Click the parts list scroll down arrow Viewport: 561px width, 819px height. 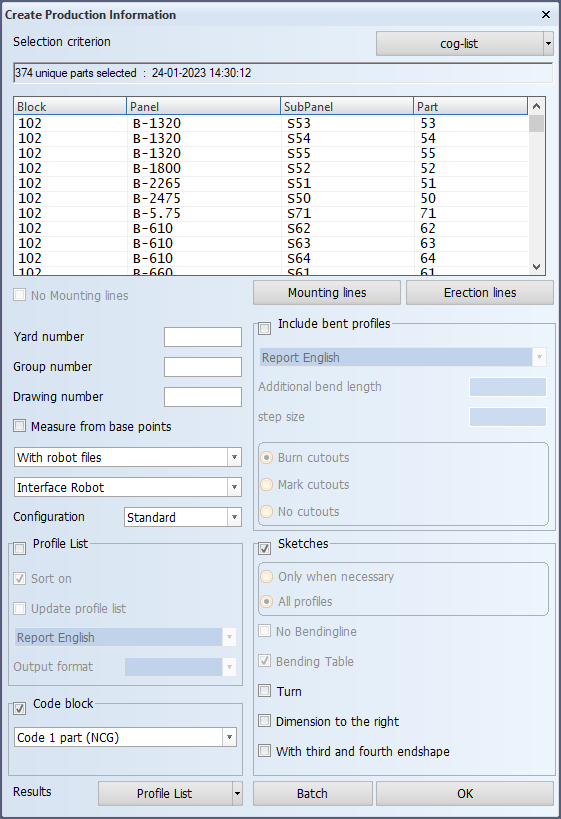536,266
